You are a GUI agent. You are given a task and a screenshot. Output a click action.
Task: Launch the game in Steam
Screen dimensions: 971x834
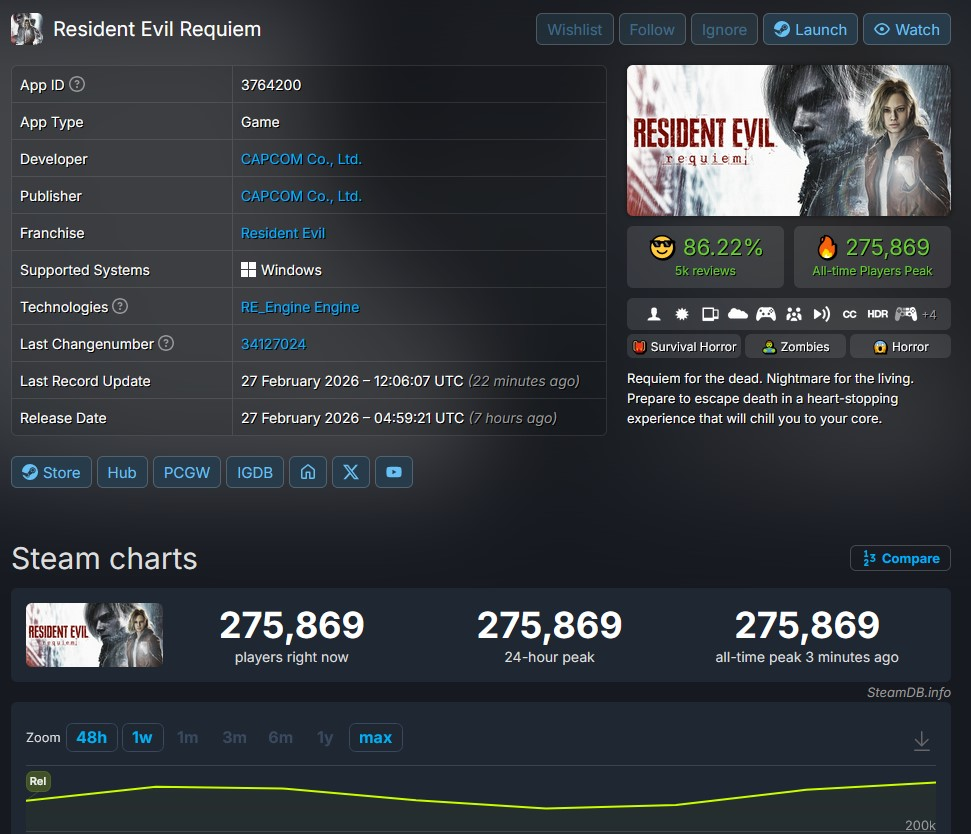(810, 29)
